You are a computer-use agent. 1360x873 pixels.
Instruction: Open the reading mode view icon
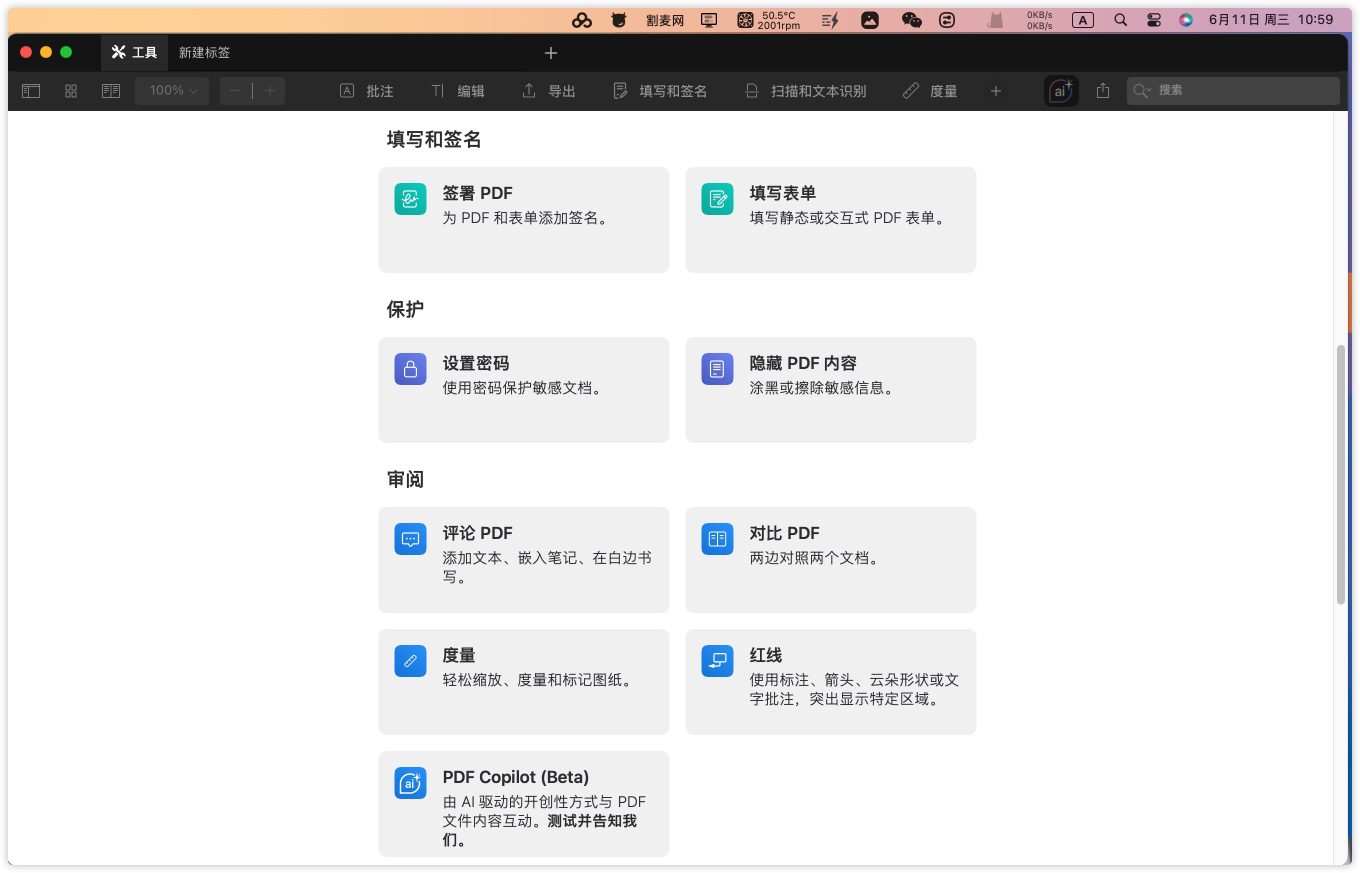pos(111,91)
